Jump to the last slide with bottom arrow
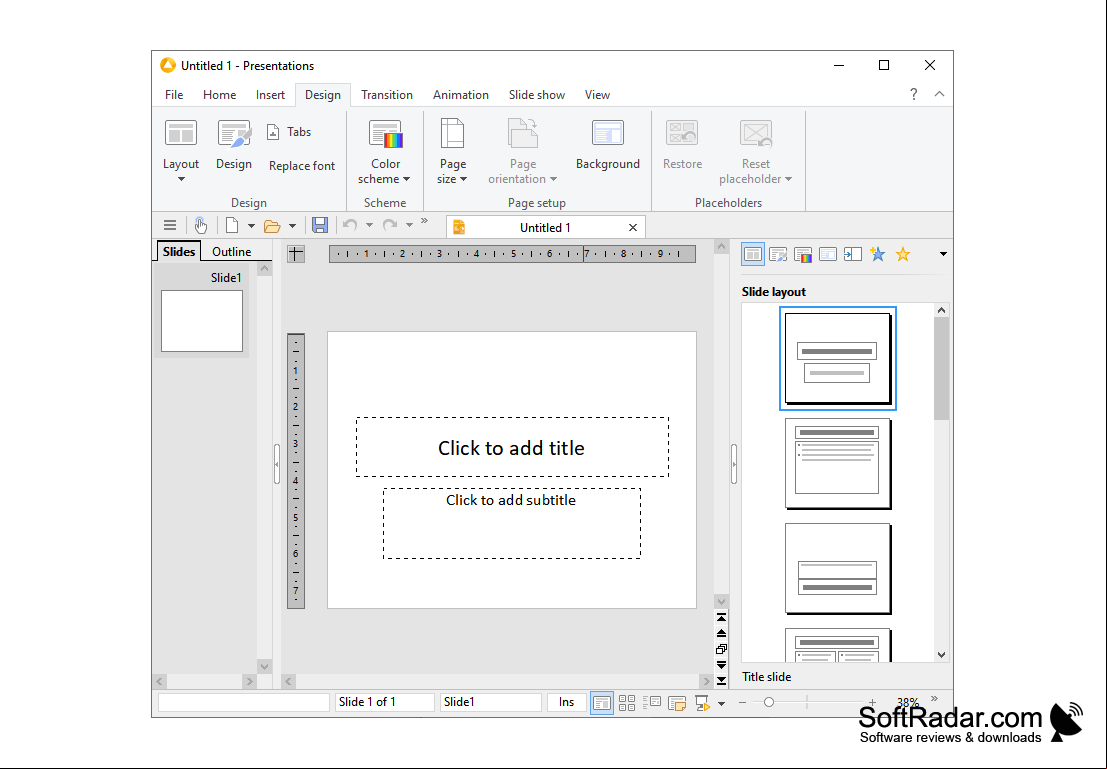This screenshot has height=769, width=1107. click(721, 681)
